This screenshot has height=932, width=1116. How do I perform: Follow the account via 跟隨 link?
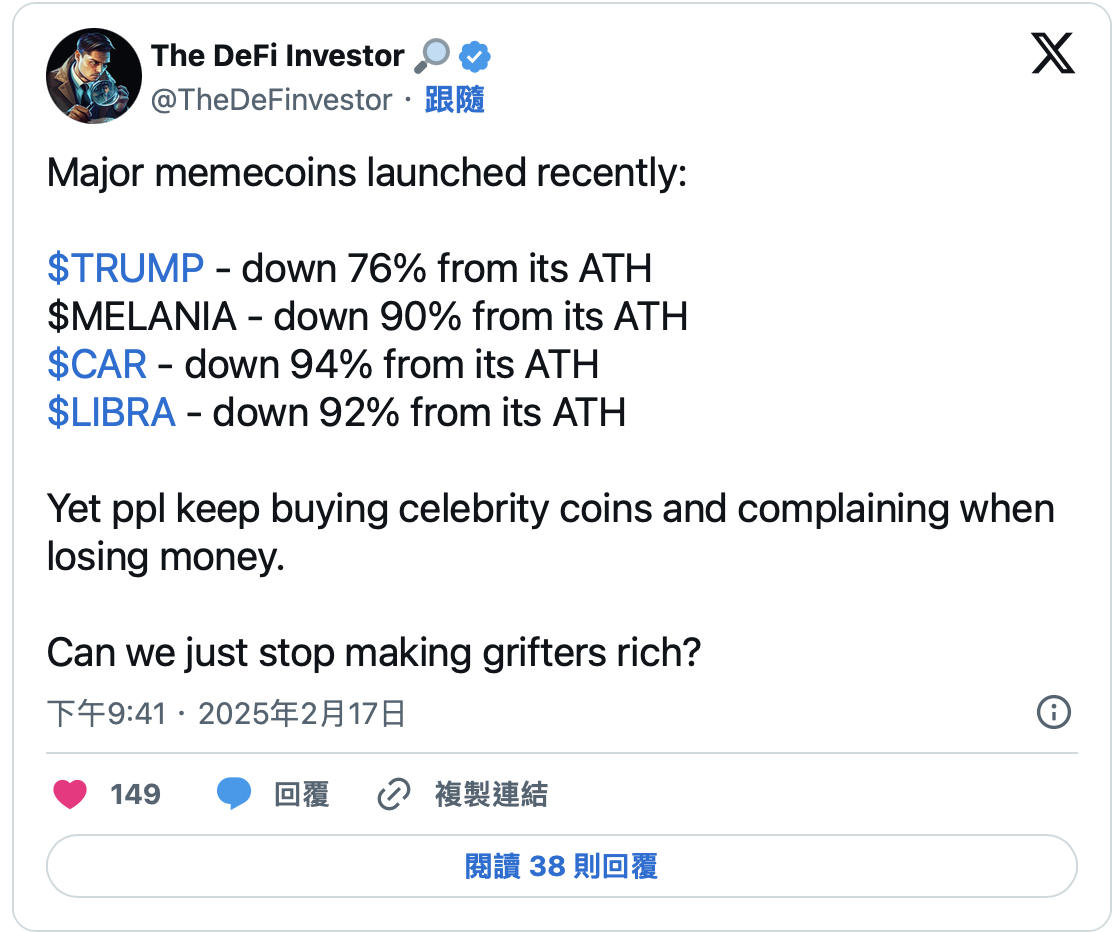click(455, 100)
